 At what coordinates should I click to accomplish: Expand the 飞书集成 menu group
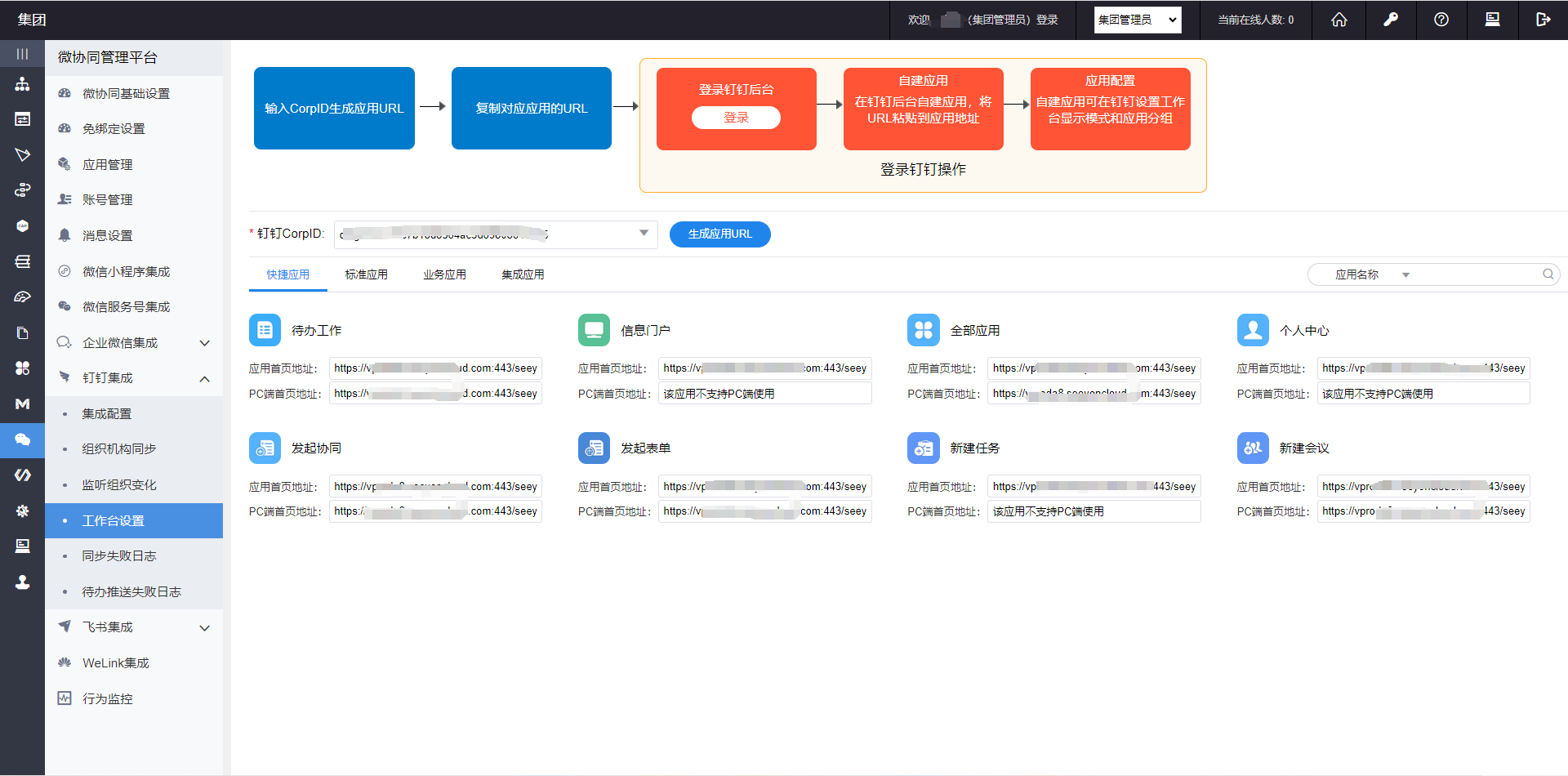click(133, 627)
